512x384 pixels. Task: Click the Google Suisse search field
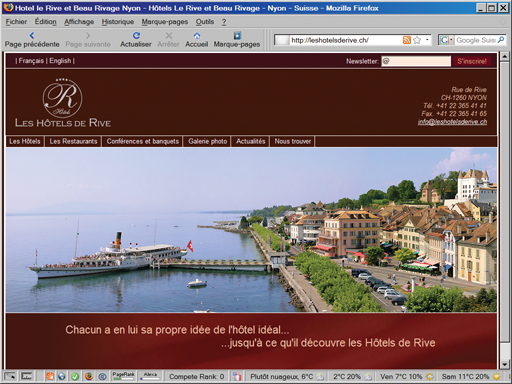coord(475,40)
